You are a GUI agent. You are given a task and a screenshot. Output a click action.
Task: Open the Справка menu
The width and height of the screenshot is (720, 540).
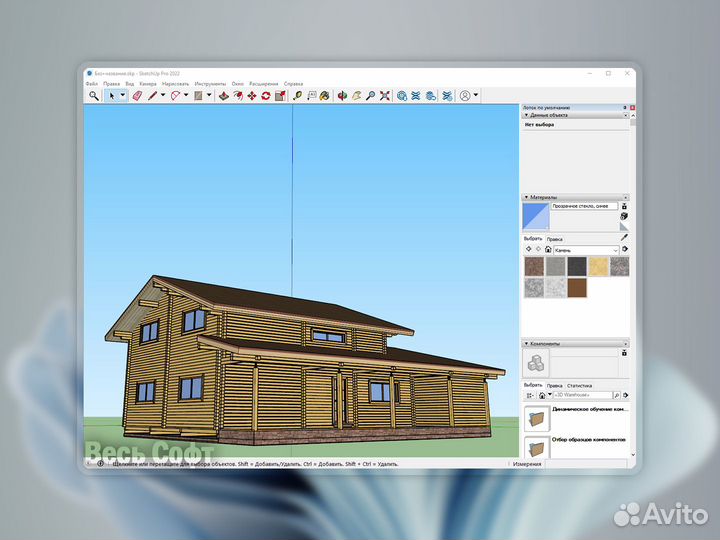coord(293,84)
